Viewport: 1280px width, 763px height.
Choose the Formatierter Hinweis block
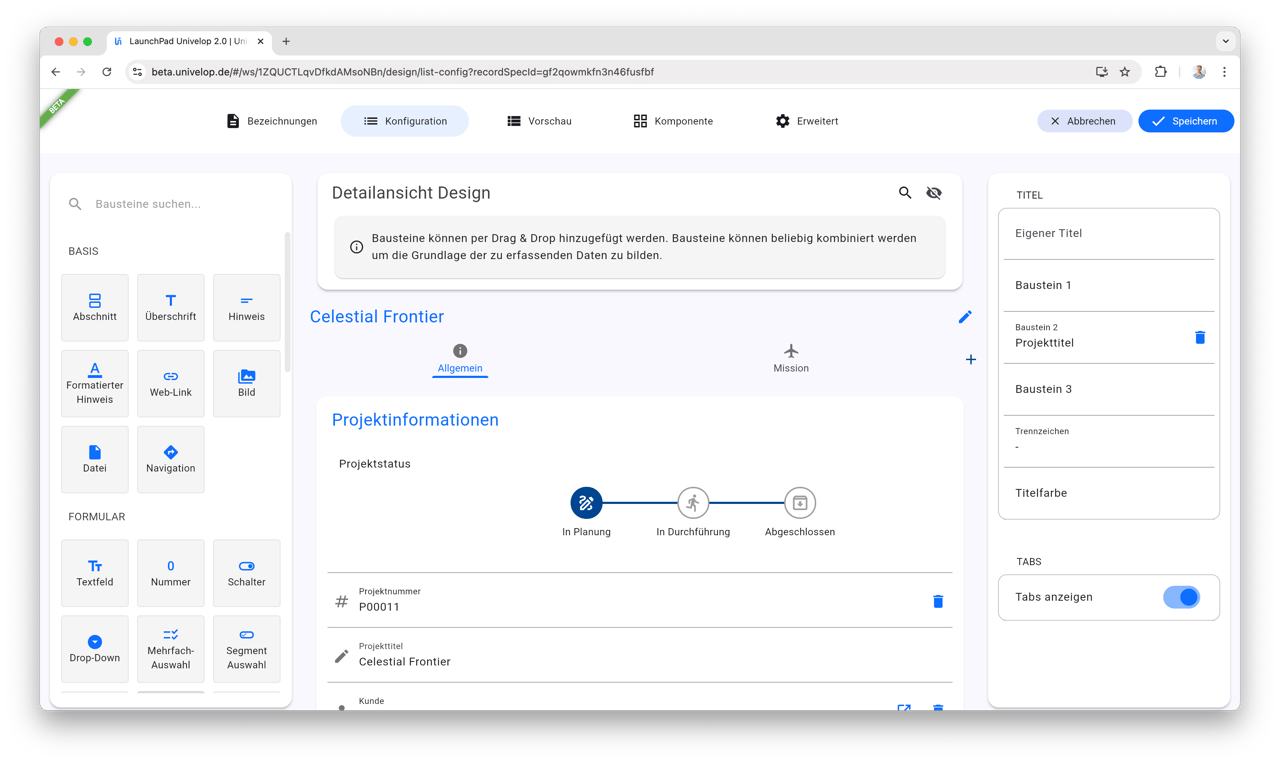95,384
